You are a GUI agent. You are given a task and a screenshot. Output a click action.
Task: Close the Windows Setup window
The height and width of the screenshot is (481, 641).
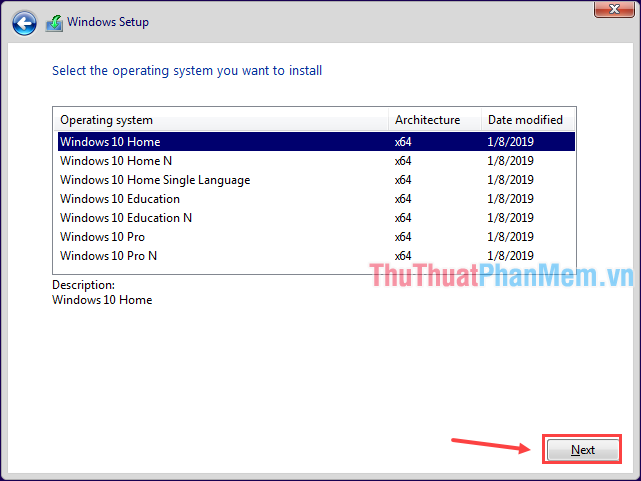point(614,9)
